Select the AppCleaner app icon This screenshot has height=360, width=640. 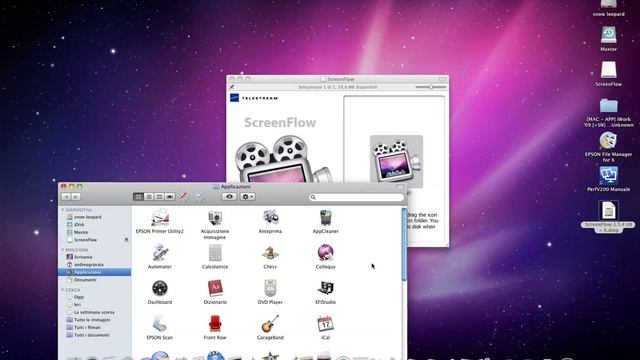coord(325,218)
